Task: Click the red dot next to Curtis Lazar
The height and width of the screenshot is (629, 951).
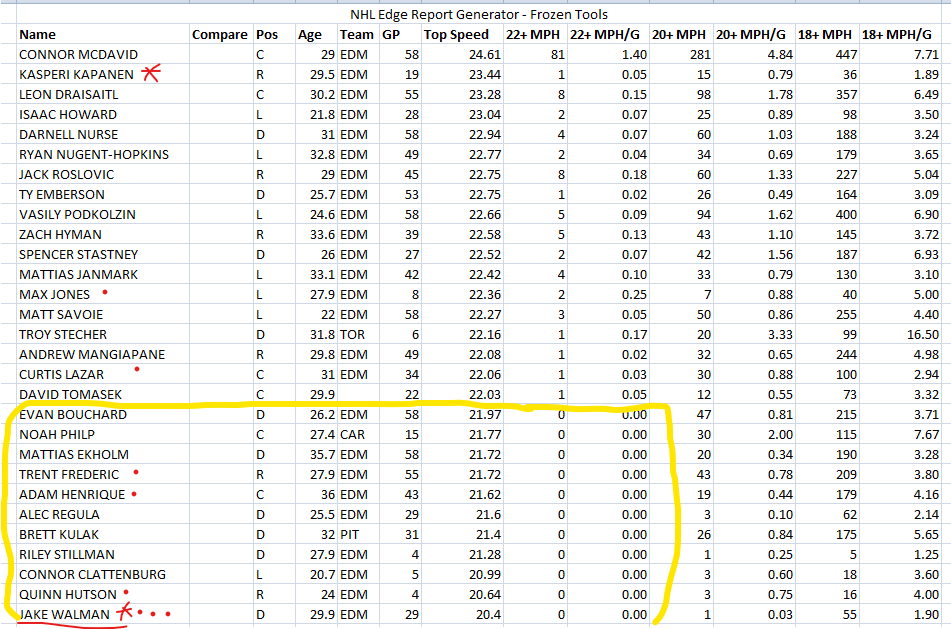Action: point(136,369)
